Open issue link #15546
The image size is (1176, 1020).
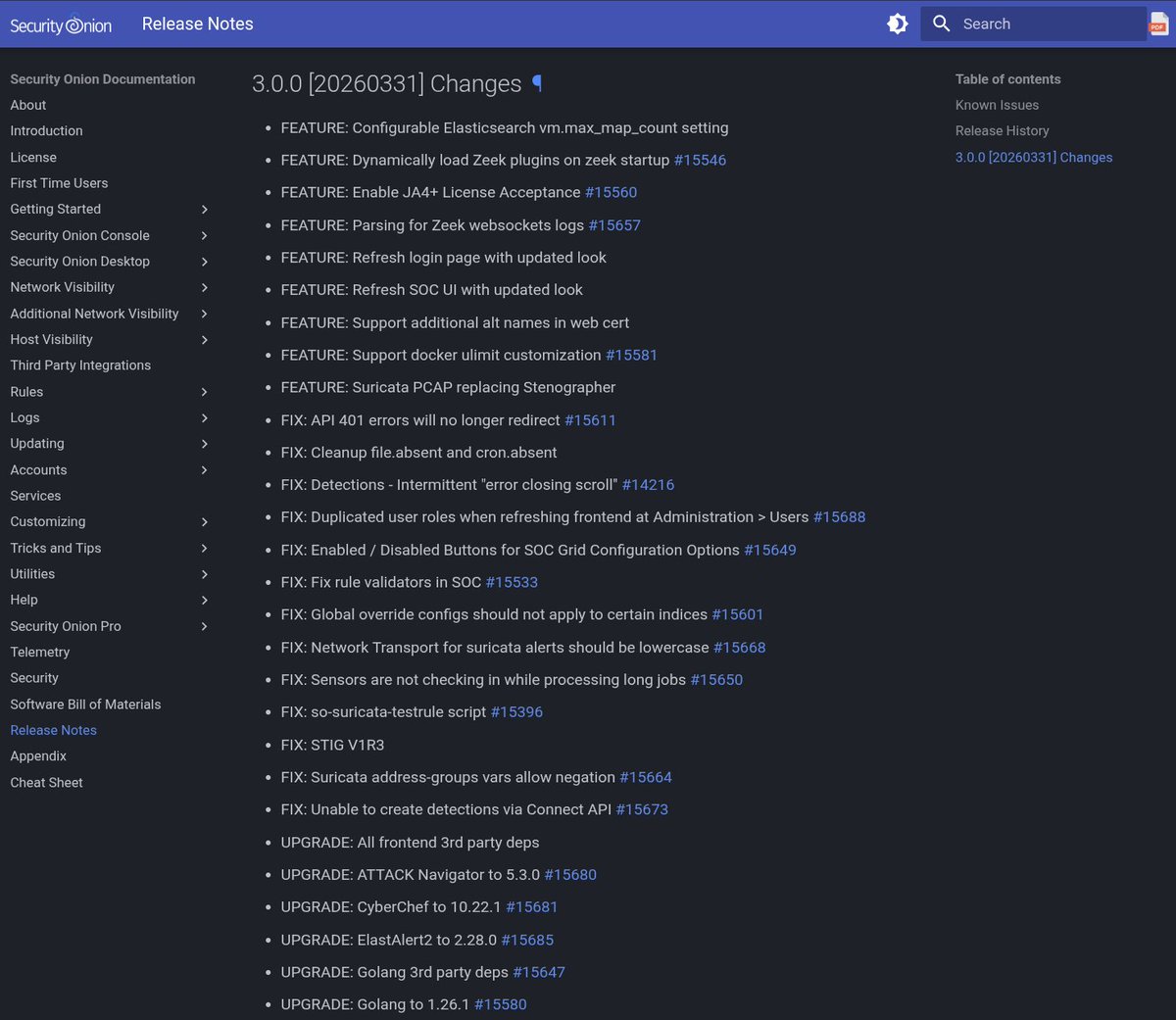click(x=700, y=160)
